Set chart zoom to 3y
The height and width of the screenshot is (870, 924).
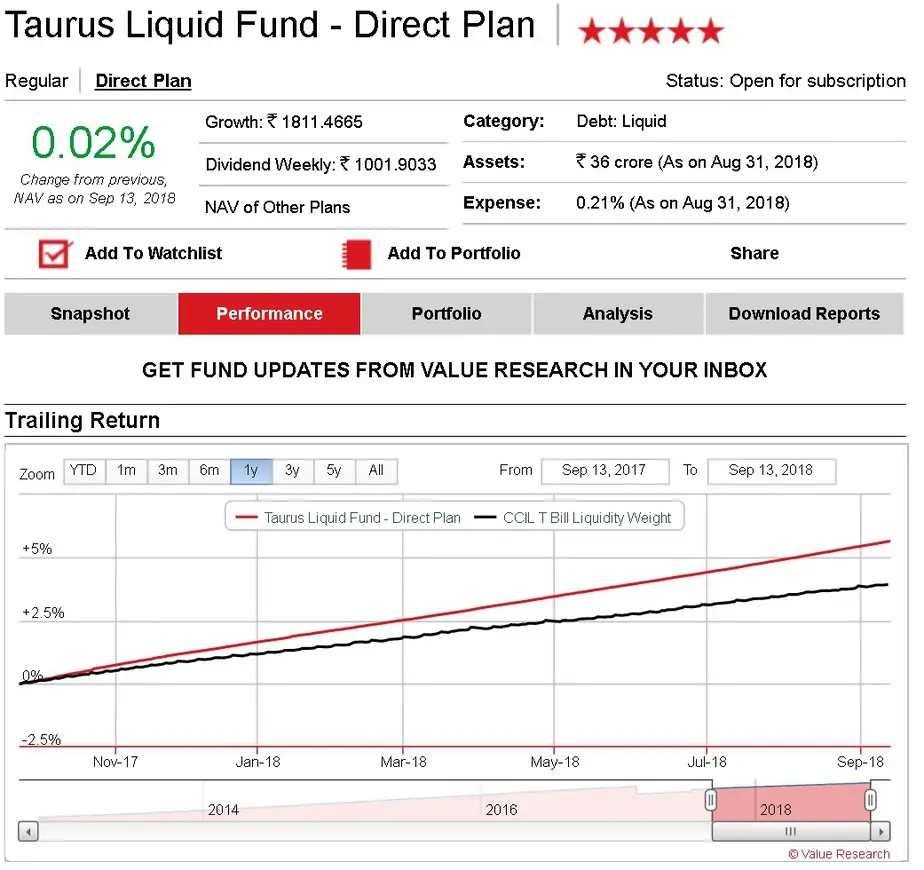pyautogui.click(x=293, y=471)
